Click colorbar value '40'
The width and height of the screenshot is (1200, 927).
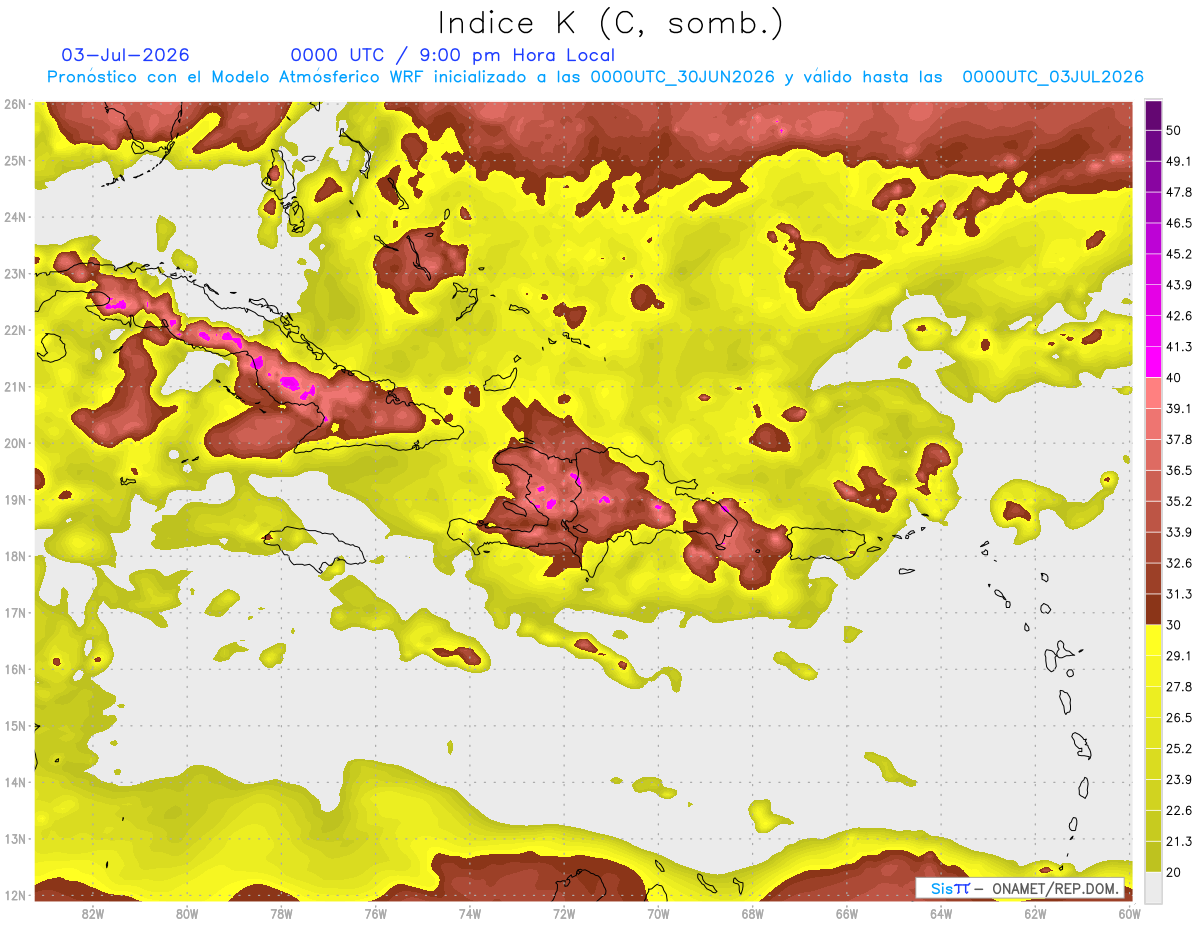tap(1173, 378)
